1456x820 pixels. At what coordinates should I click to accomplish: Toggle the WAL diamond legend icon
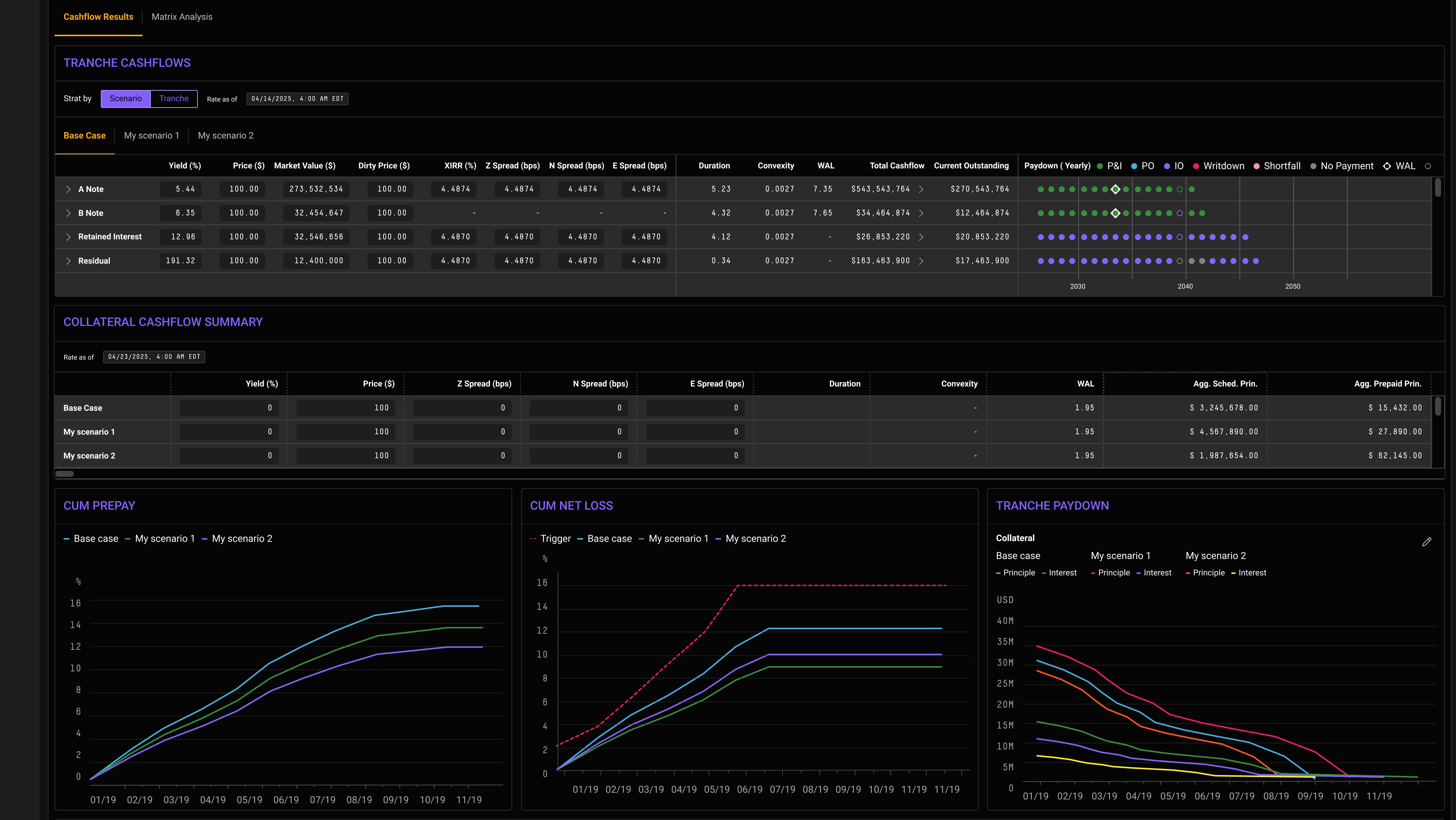point(1387,166)
